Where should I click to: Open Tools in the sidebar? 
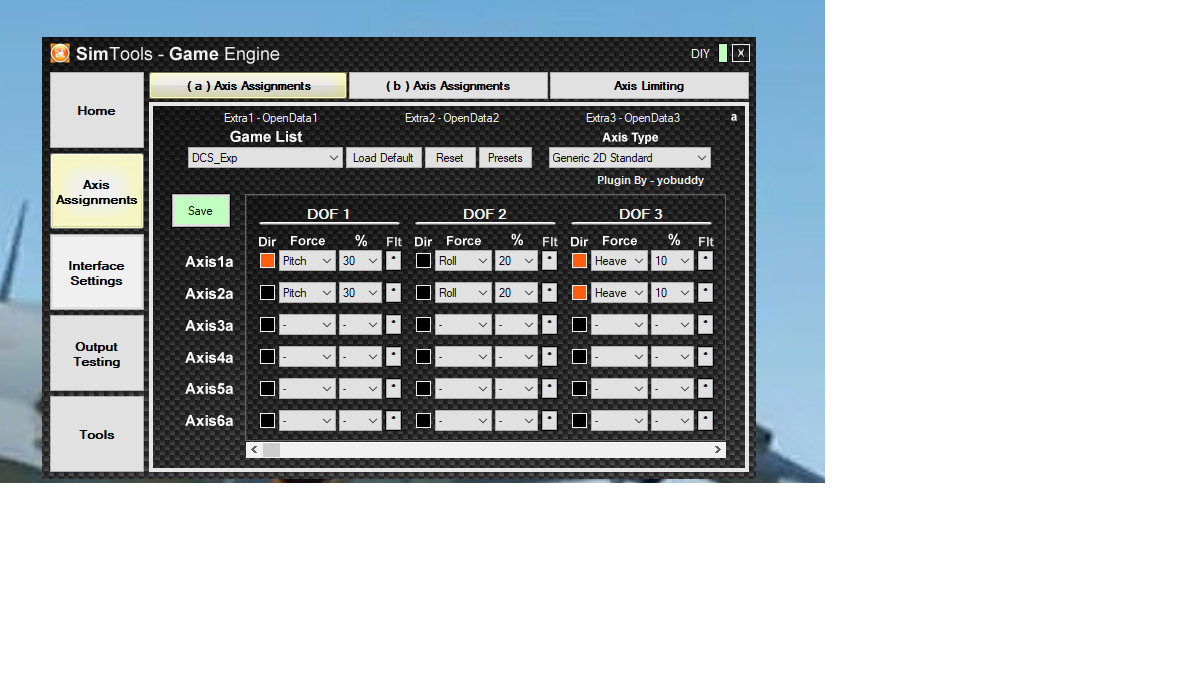[97, 435]
